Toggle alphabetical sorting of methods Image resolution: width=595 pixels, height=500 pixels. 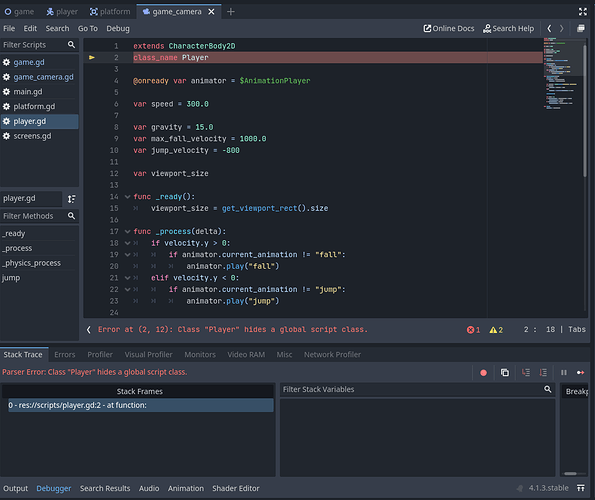point(71,199)
